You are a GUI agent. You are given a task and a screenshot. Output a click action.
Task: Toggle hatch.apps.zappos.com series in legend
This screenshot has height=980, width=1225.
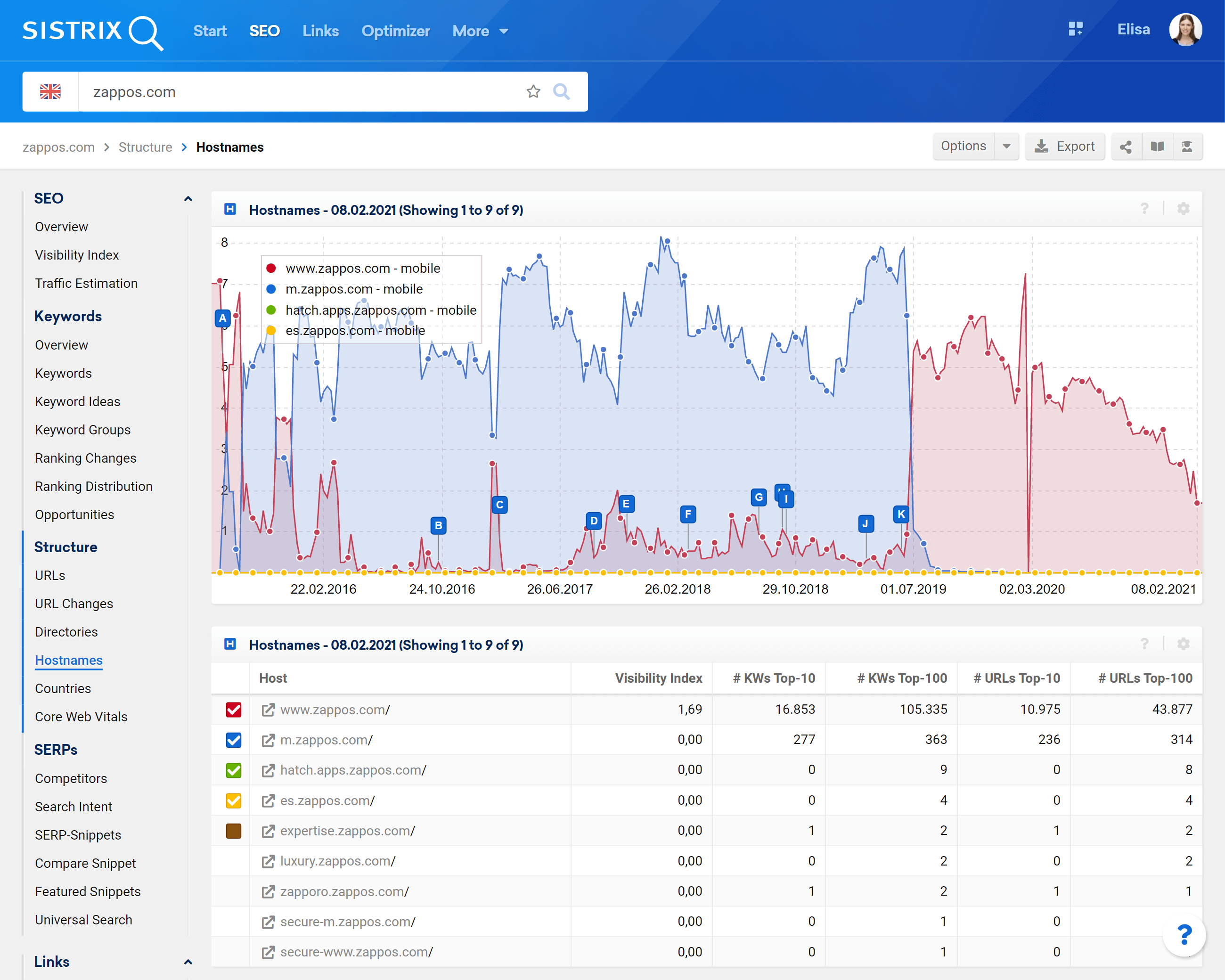pos(372,310)
